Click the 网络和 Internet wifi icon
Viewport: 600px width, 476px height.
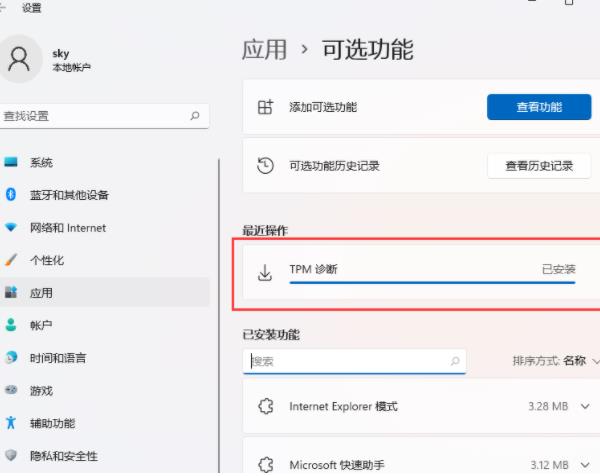click(x=11, y=227)
